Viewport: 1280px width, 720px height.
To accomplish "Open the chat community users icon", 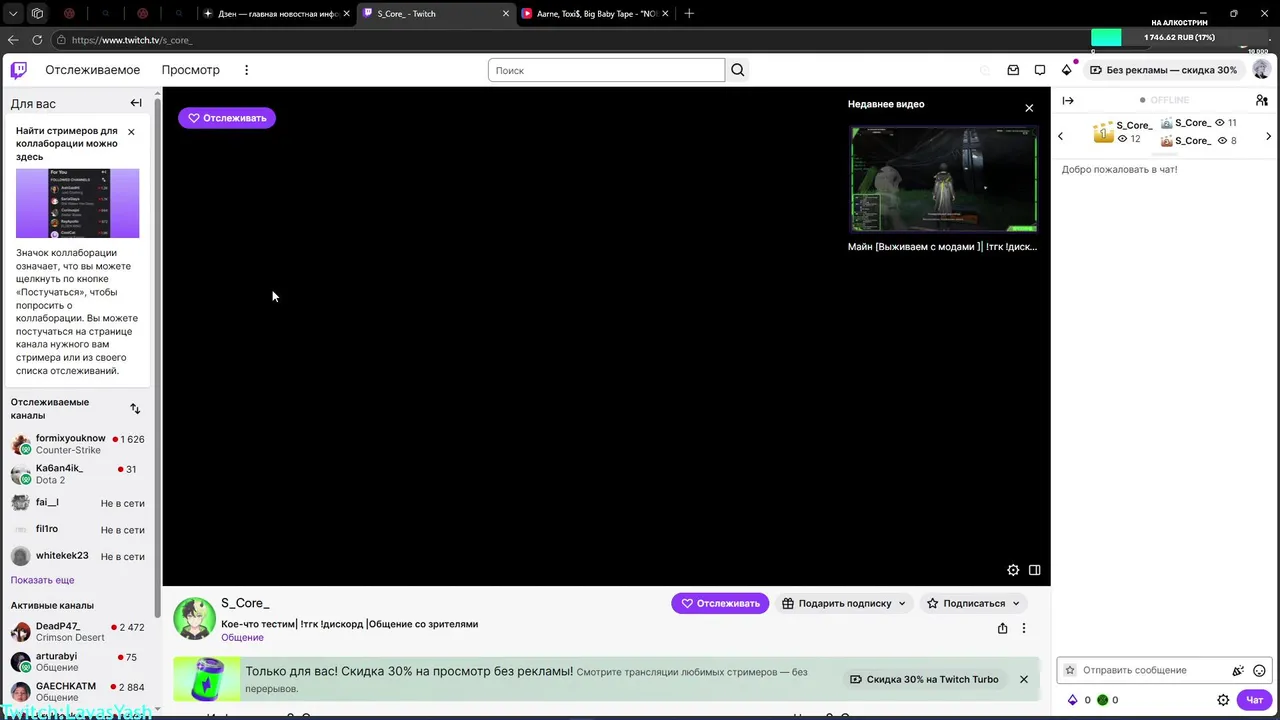I will [x=1262, y=100].
